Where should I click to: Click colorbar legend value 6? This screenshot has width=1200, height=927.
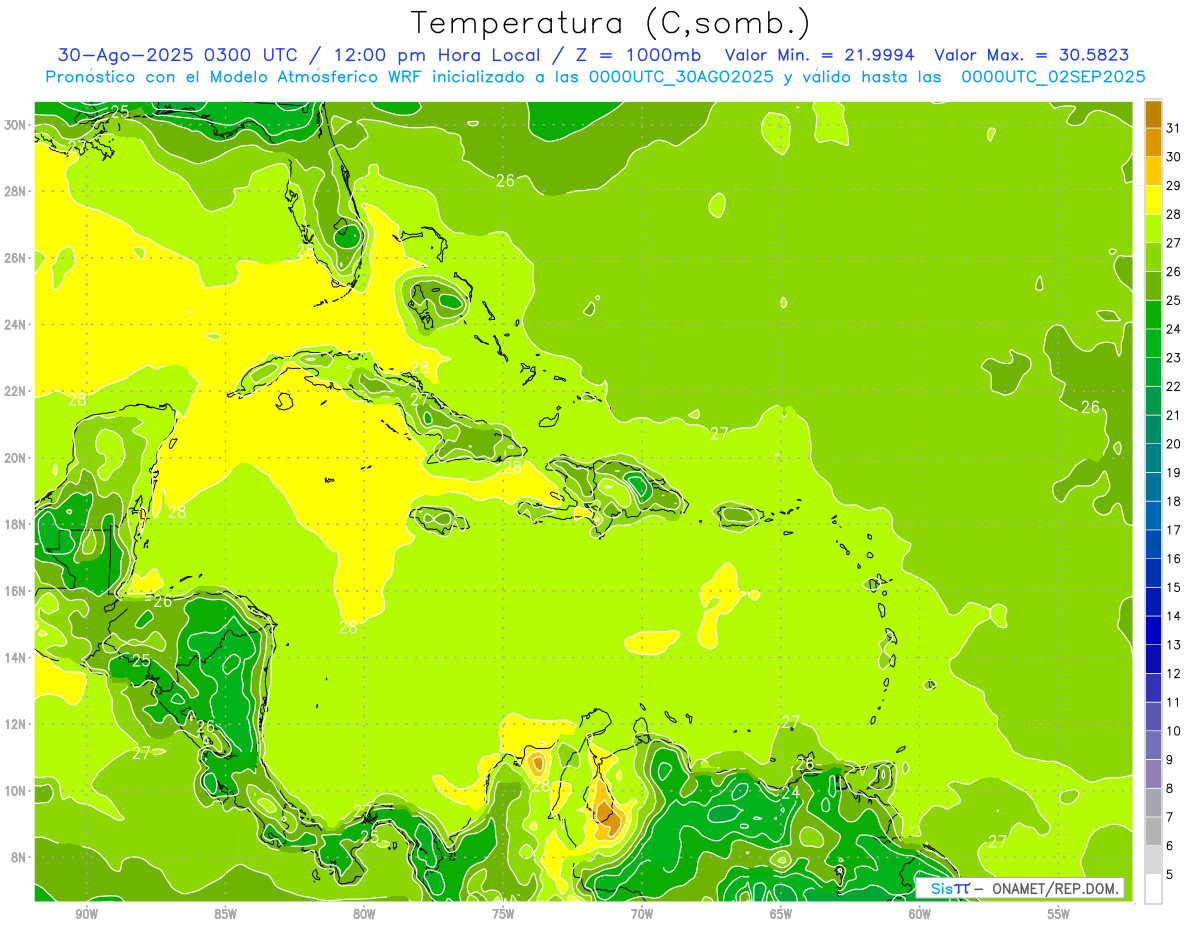(1170, 846)
